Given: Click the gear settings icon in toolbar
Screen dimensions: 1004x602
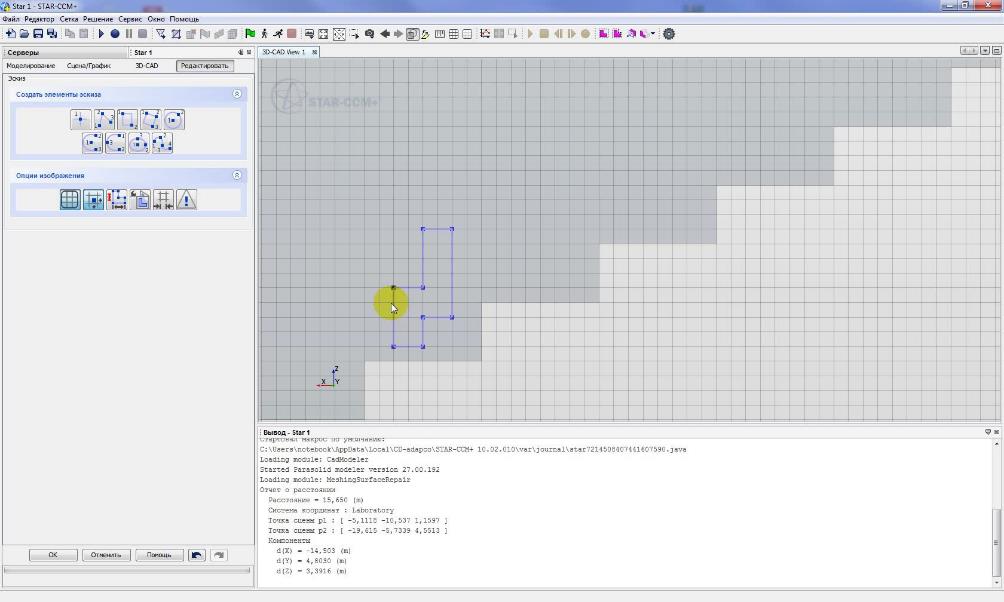Looking at the screenshot, I should click(669, 33).
